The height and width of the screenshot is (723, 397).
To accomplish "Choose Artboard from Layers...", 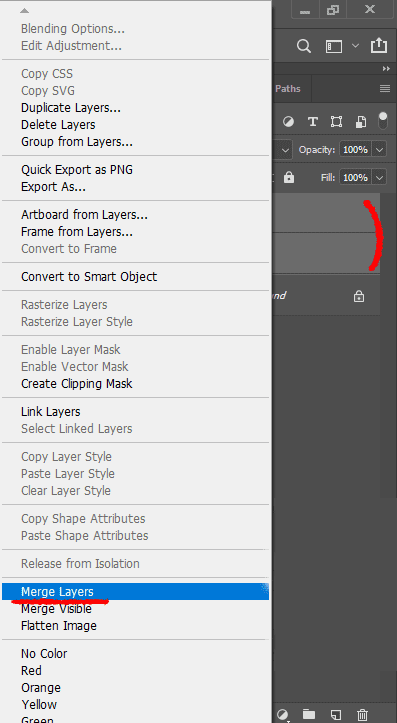I will (84, 215).
